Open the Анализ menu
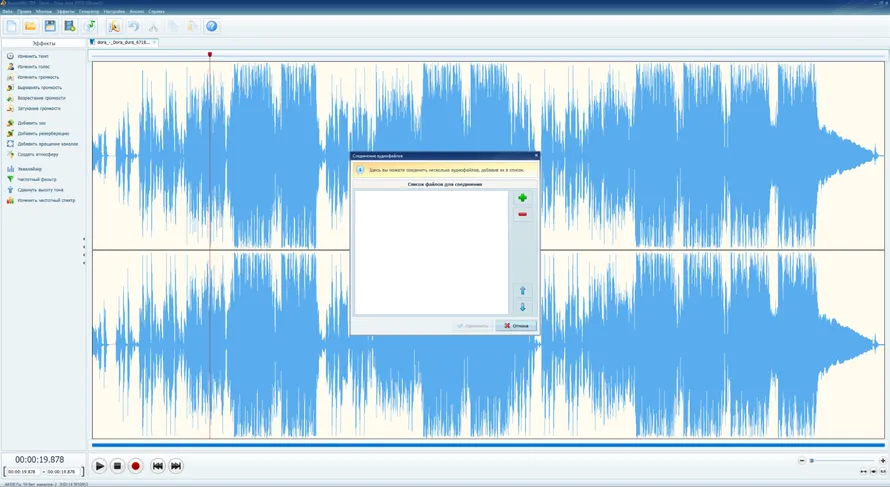The image size is (890, 487). tap(137, 11)
